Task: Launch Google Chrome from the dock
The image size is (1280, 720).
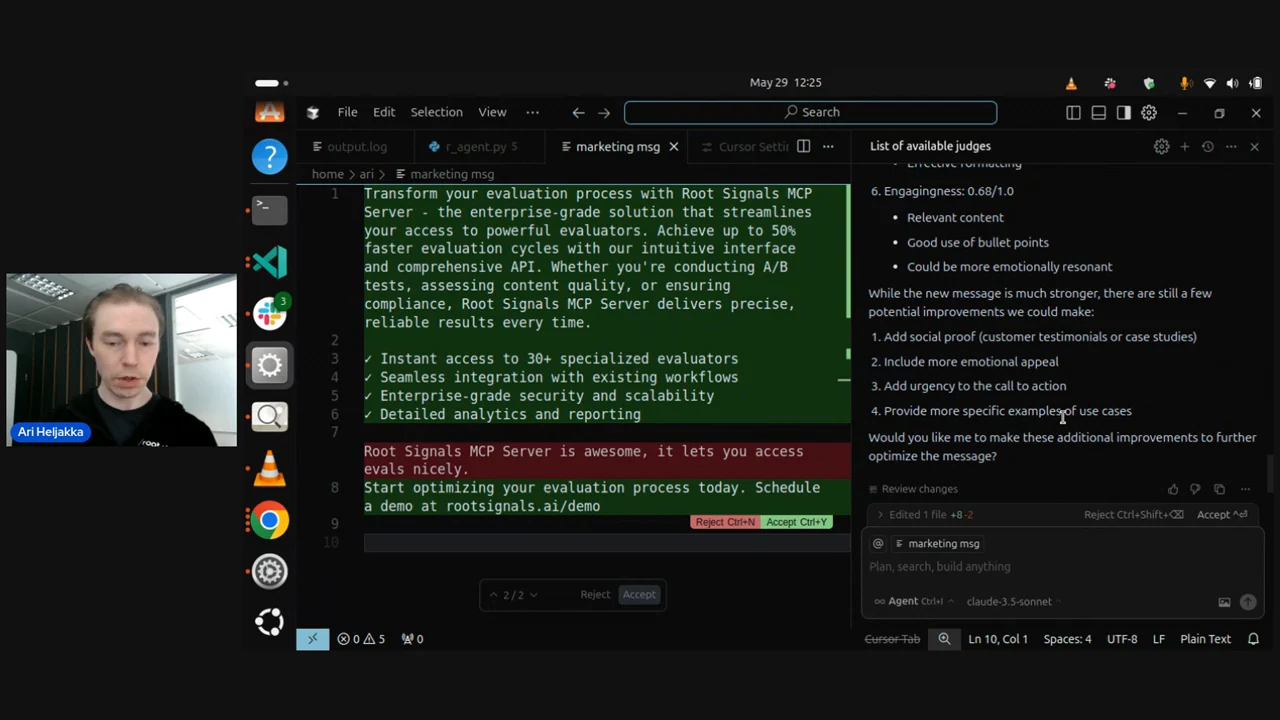Action: [x=269, y=520]
